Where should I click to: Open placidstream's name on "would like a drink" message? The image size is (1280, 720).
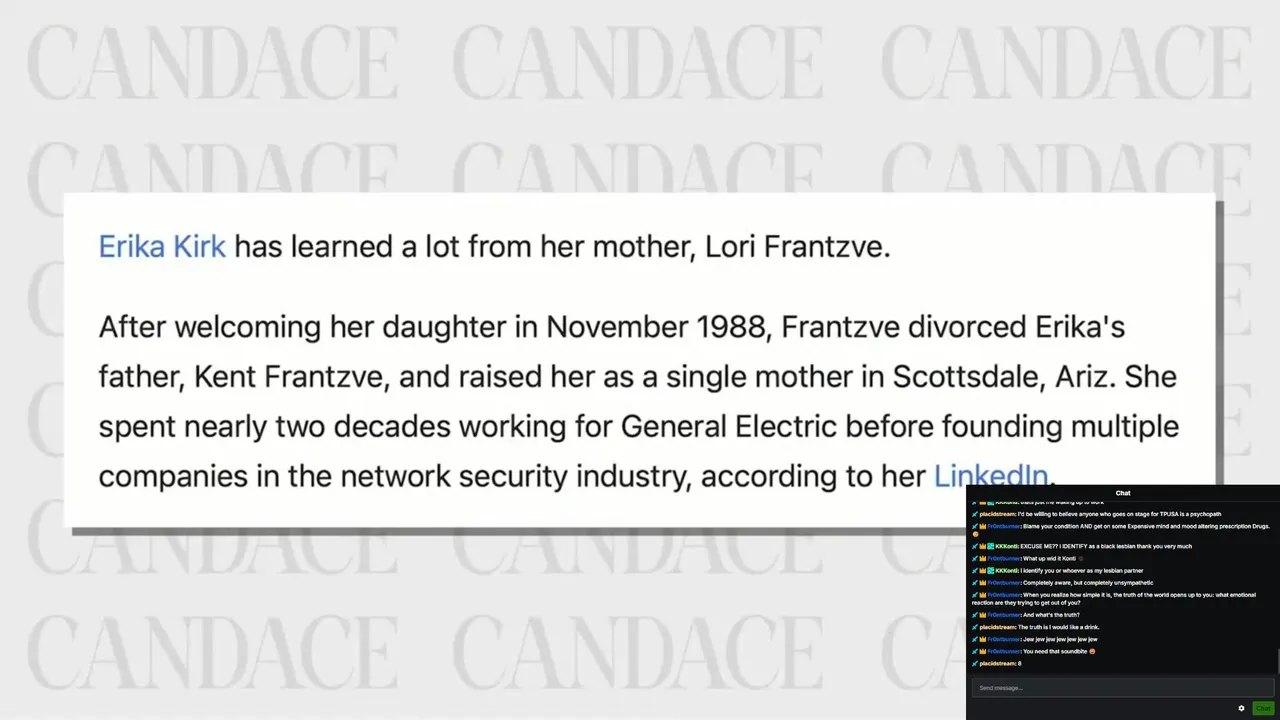[x=997, y=627]
